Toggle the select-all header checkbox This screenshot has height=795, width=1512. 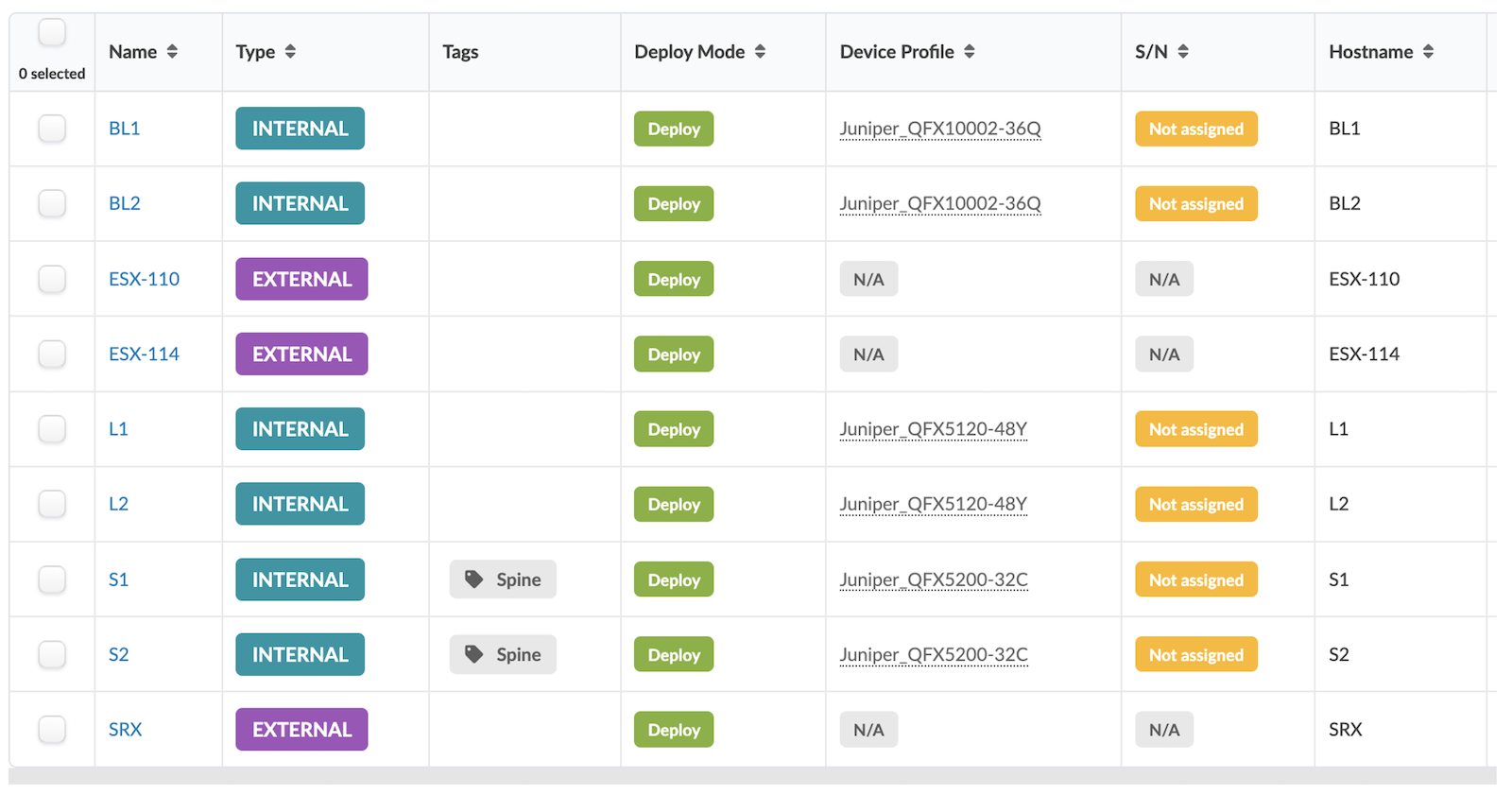tap(52, 32)
